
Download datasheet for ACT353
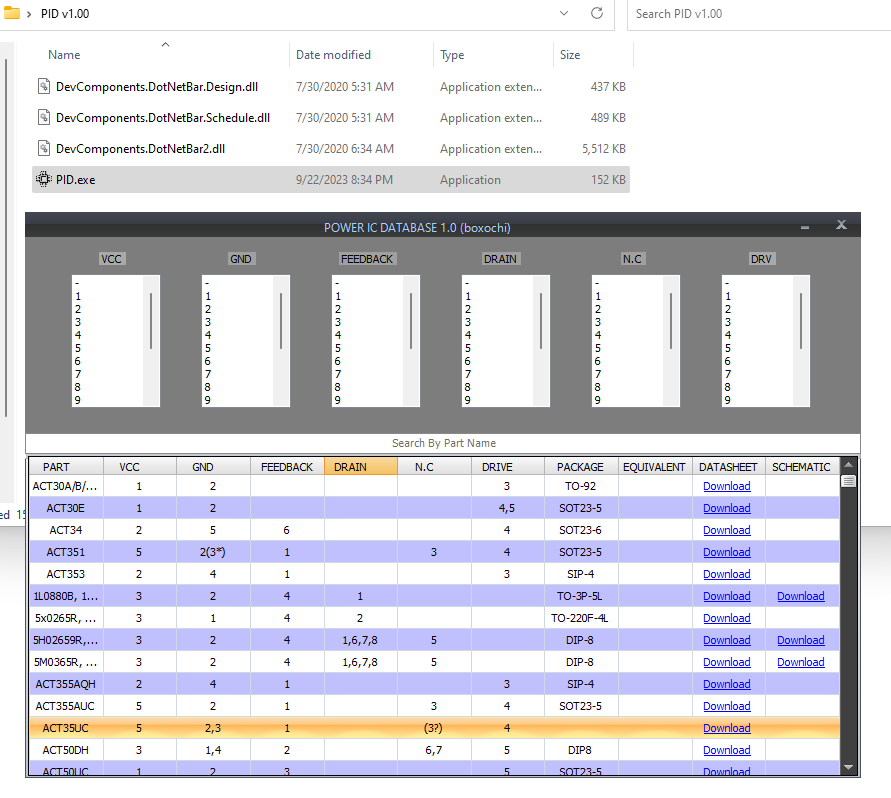pyautogui.click(x=727, y=574)
